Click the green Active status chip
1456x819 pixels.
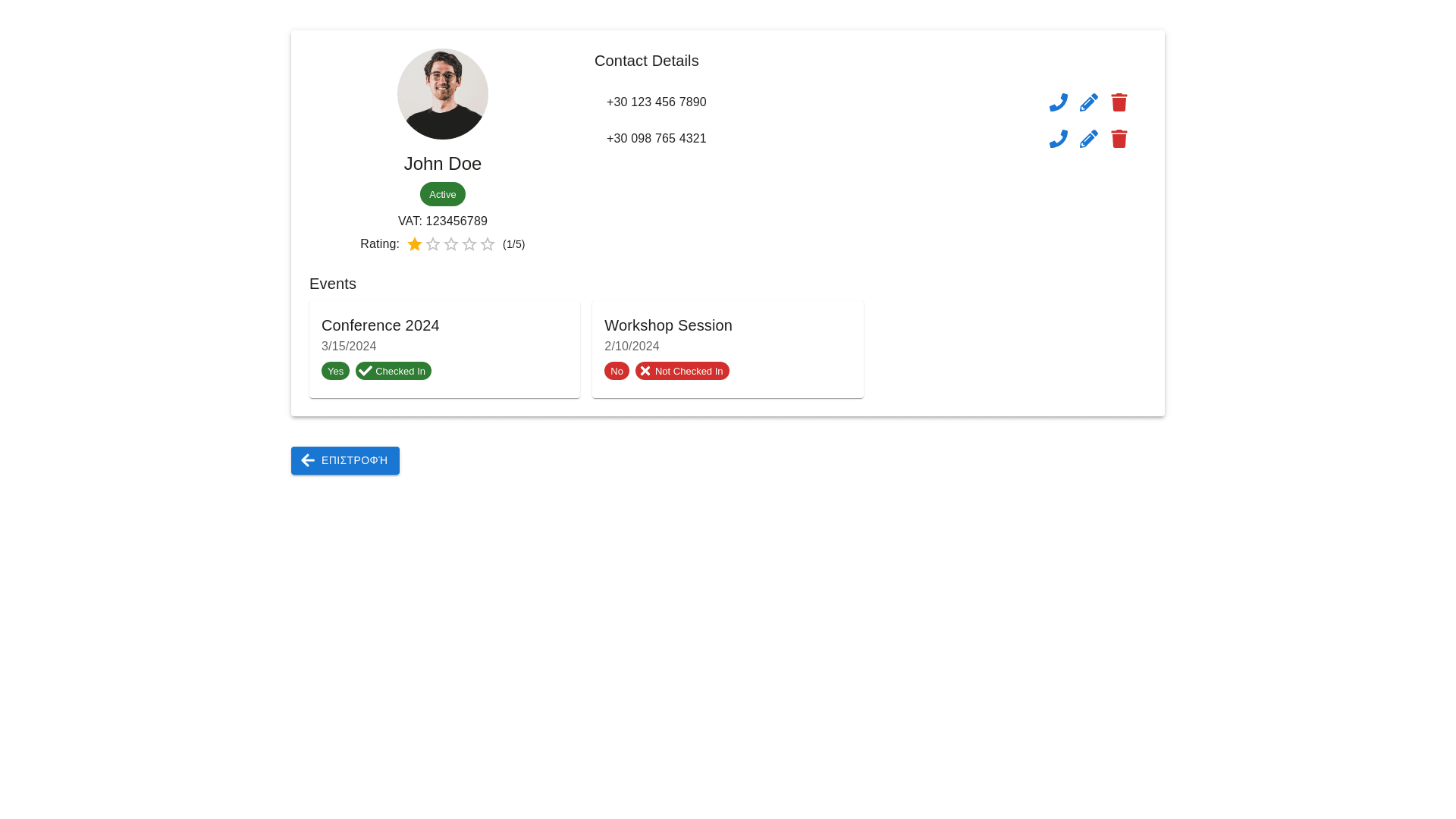(442, 194)
